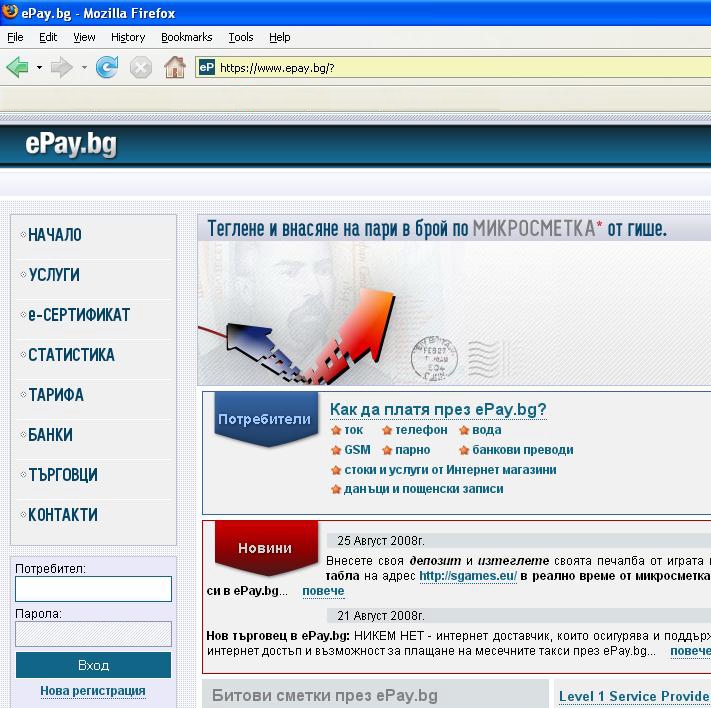Click 'Битови сметки през ePay.bg' heading
This screenshot has width=711, height=708.
click(325, 695)
